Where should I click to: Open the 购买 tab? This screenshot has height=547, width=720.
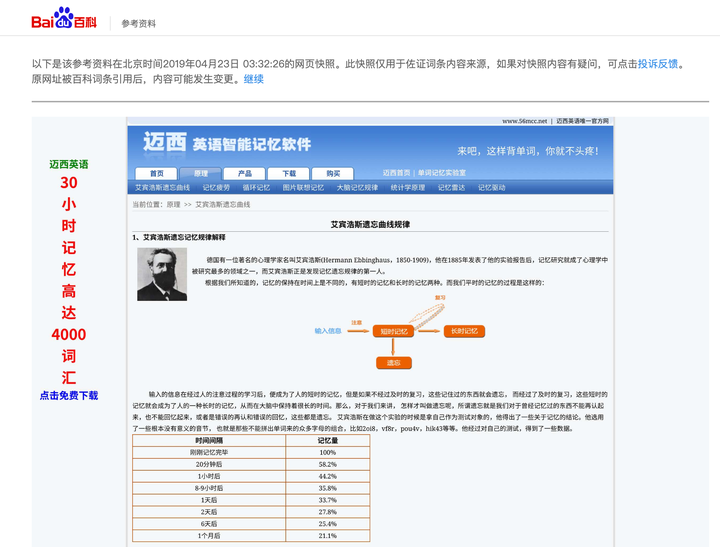[333, 174]
